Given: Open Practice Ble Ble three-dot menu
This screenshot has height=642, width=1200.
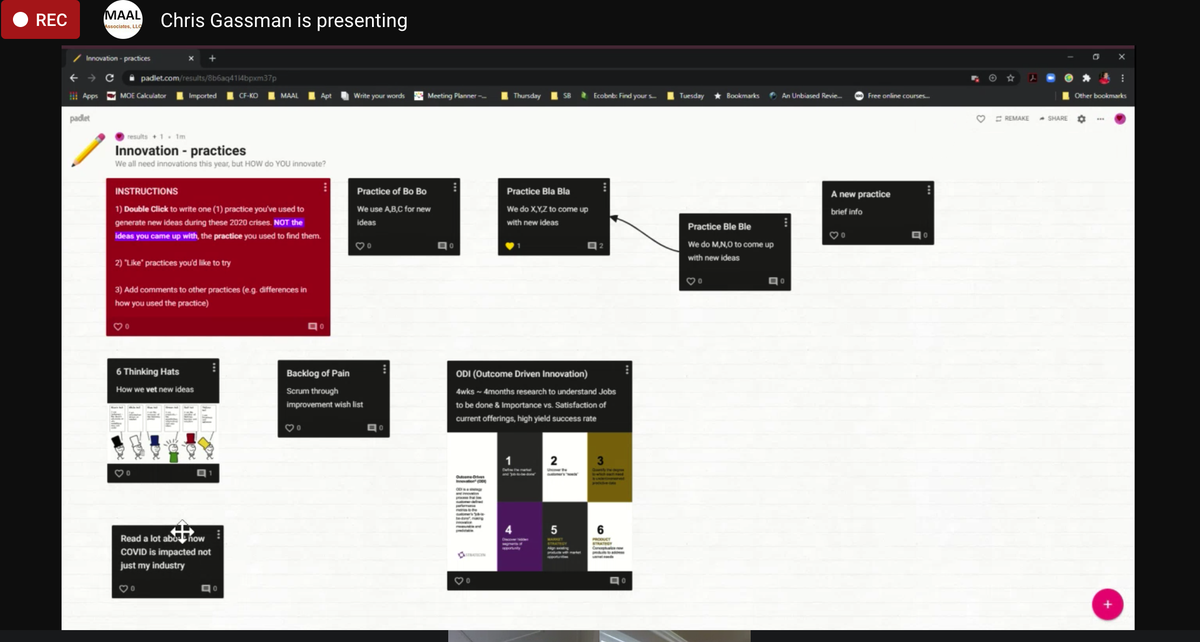Looking at the screenshot, I should click(x=786, y=222).
